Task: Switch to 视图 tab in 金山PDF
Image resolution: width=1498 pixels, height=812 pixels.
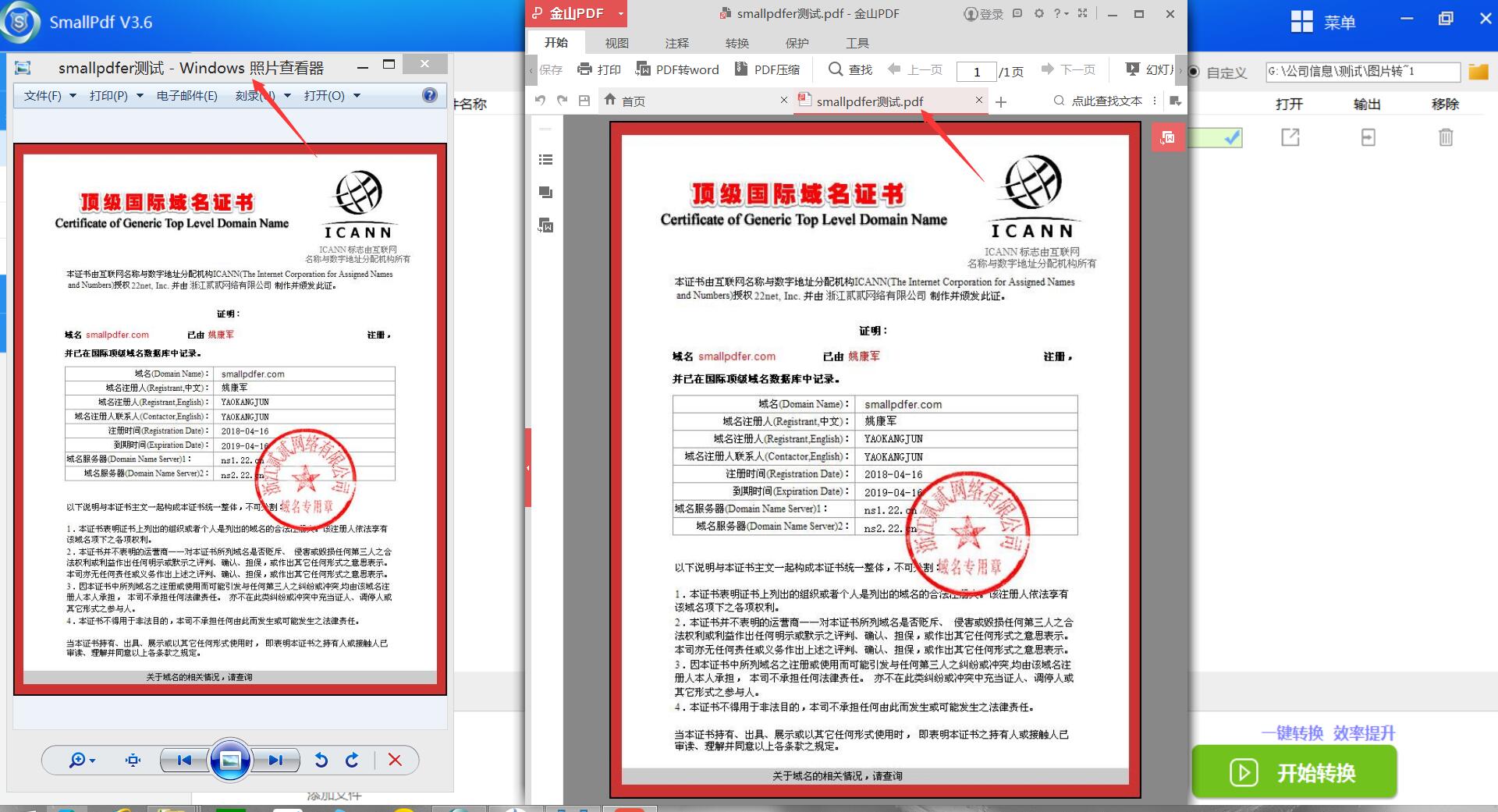Action: [x=616, y=43]
